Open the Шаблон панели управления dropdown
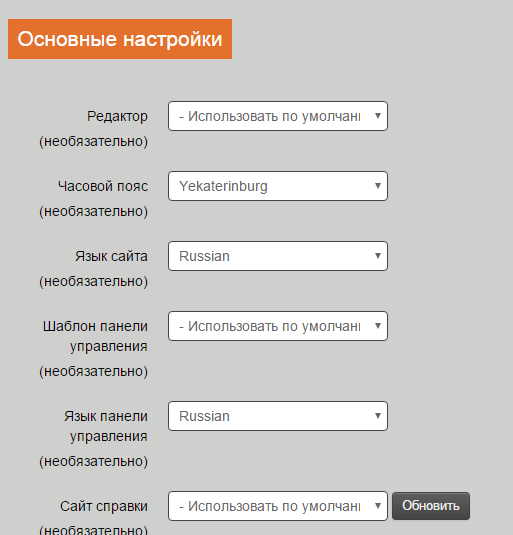 [x=278, y=326]
